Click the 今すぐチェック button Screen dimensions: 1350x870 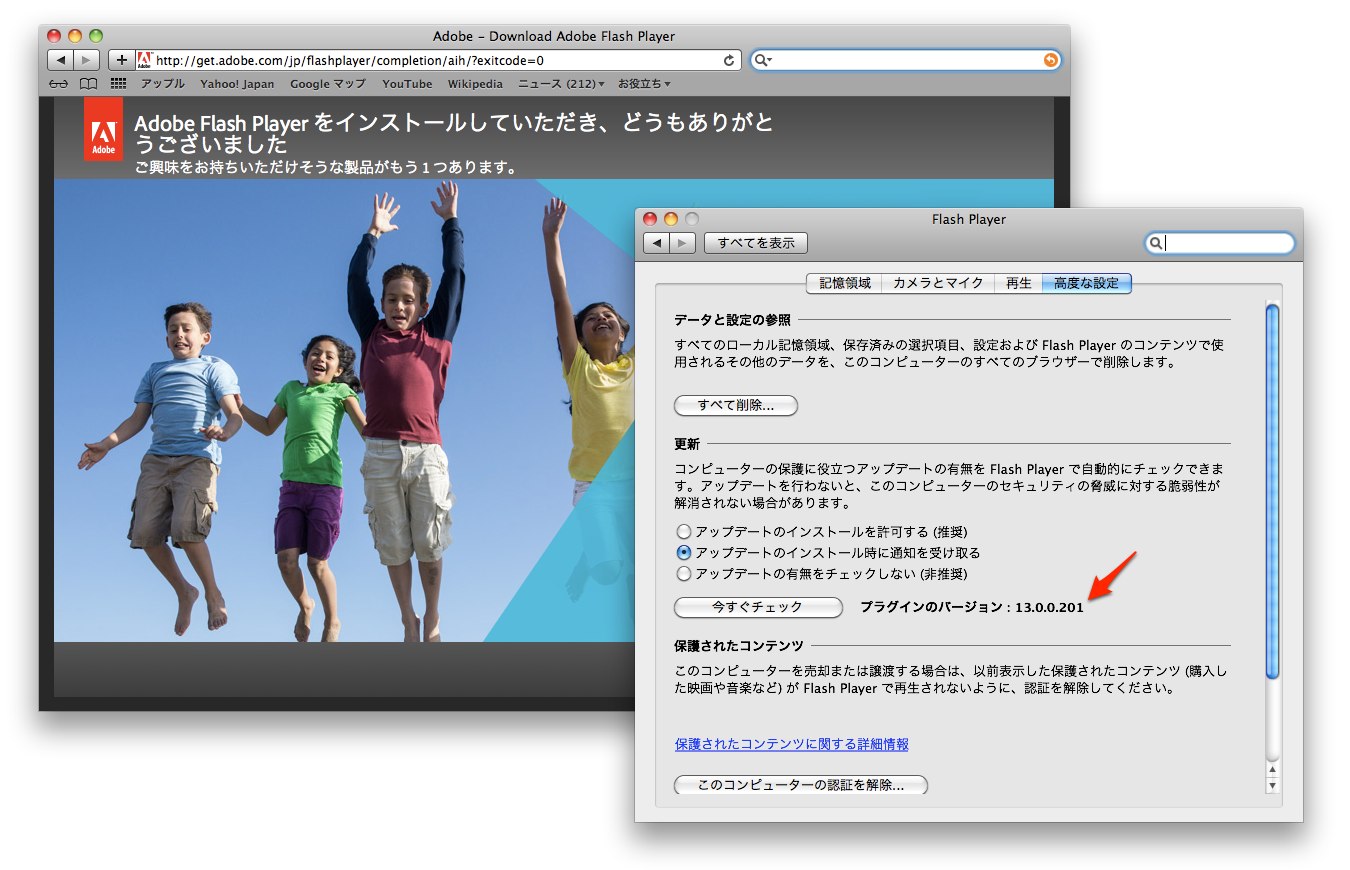[x=758, y=607]
